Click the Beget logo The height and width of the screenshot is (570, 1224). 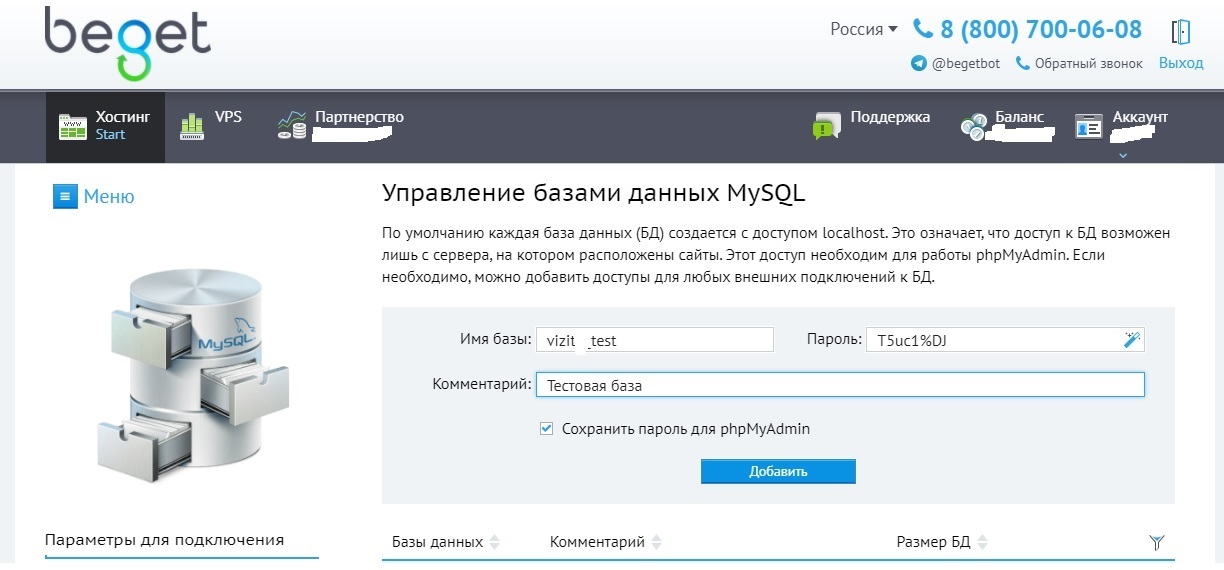[x=127, y=43]
